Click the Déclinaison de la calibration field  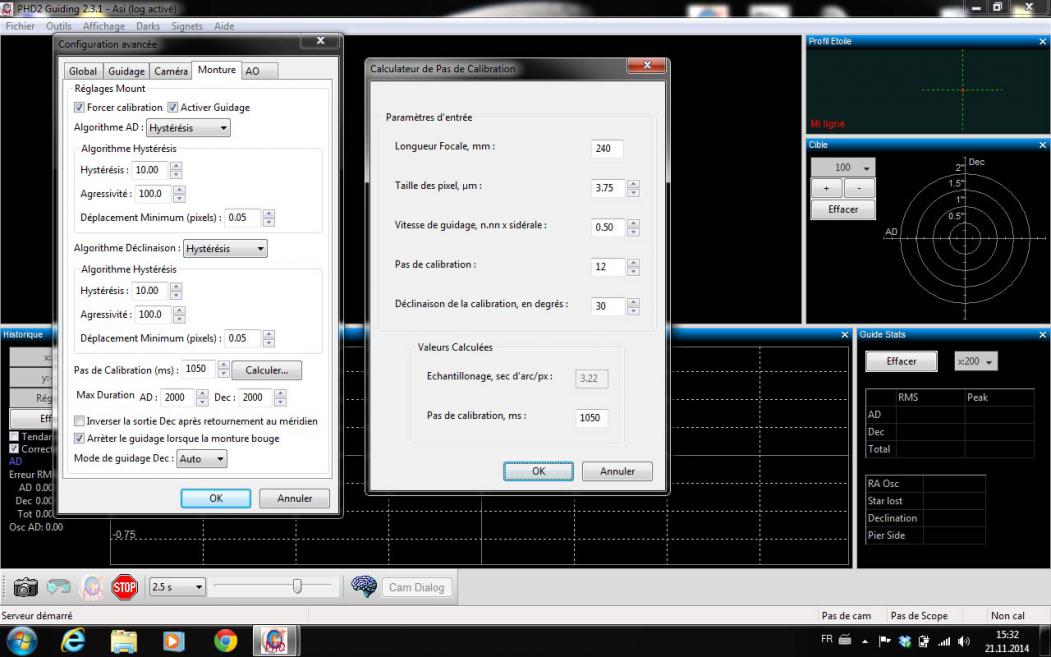pos(609,306)
